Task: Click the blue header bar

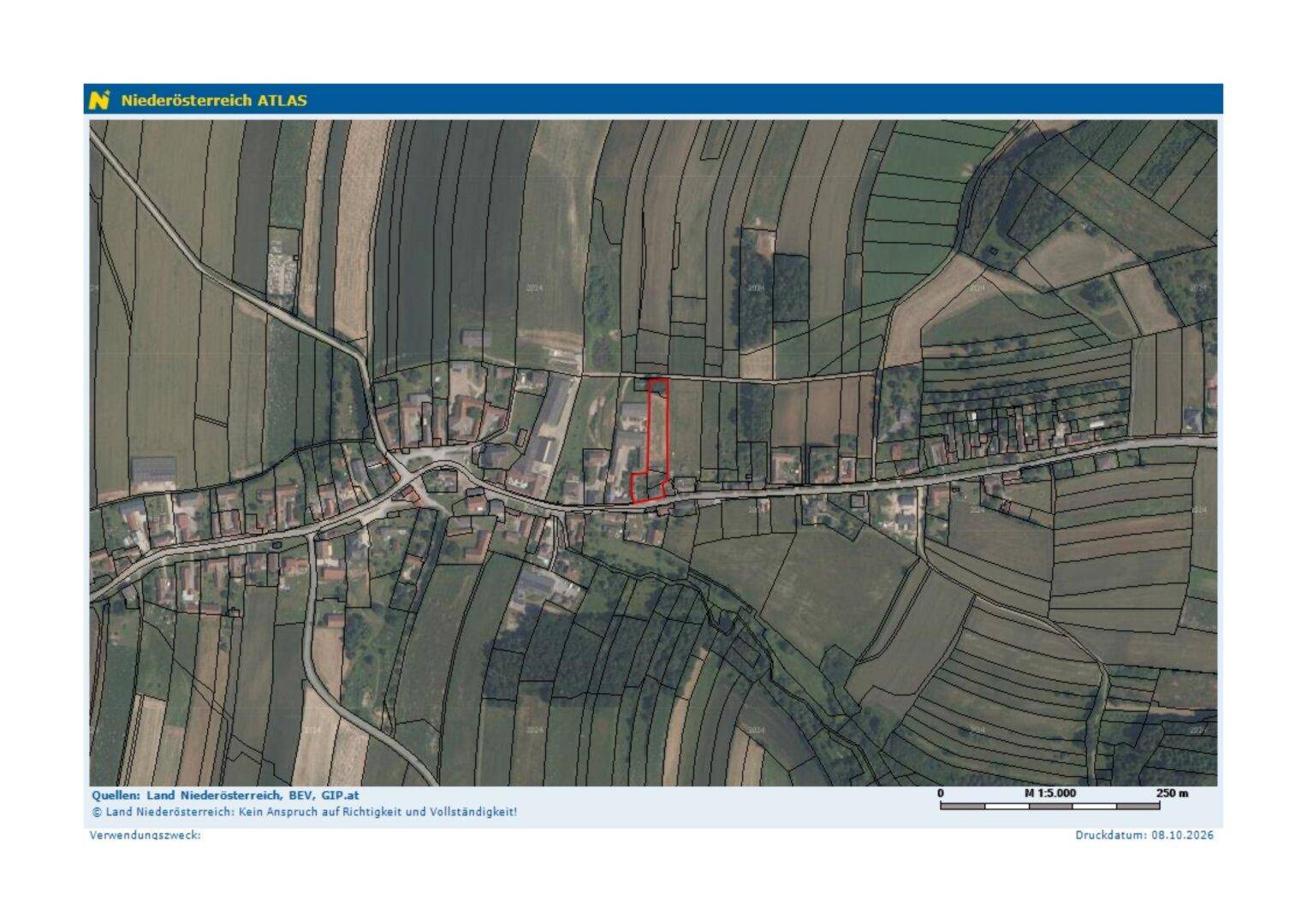Action: pos(653,99)
